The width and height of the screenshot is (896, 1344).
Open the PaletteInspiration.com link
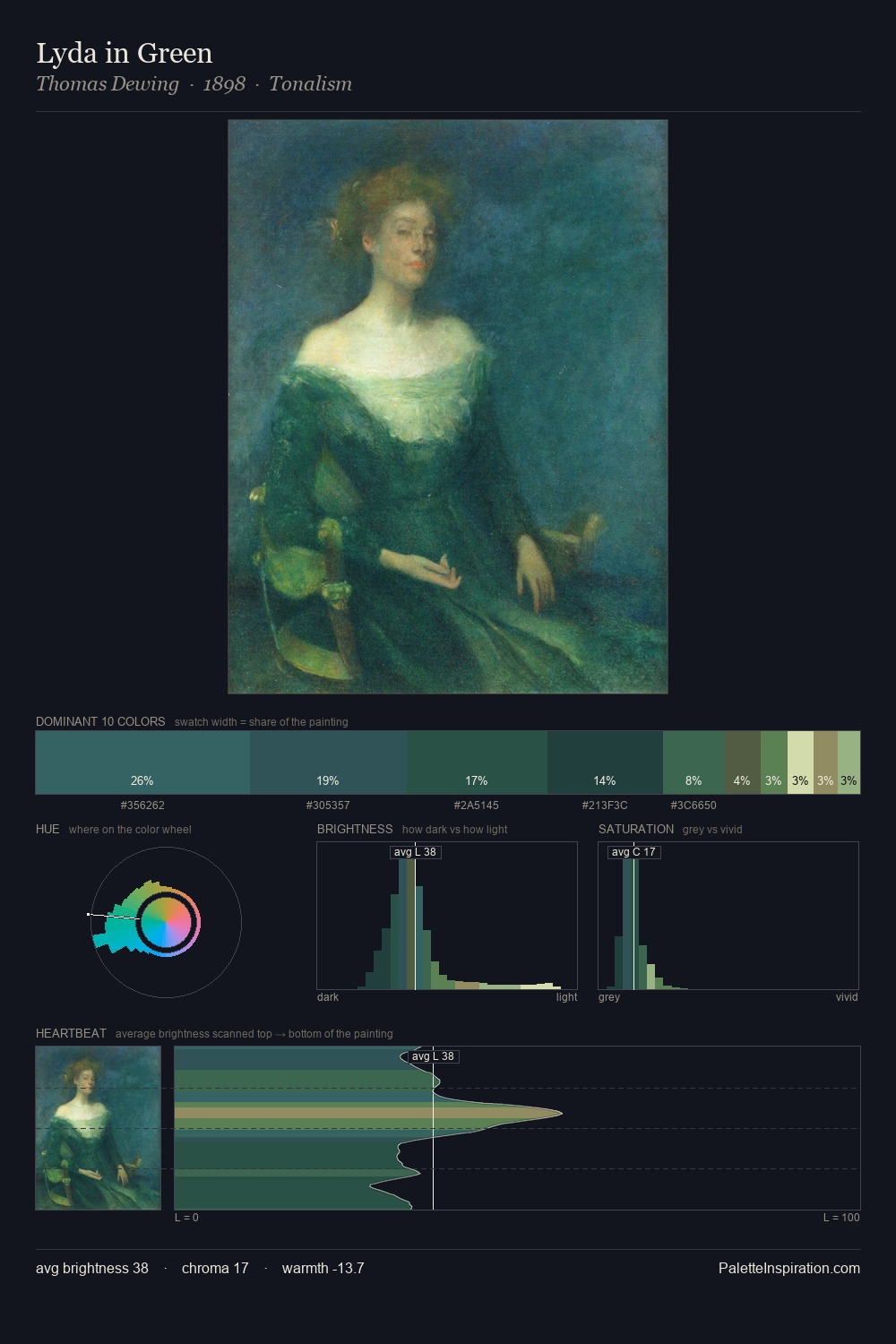789,1268
